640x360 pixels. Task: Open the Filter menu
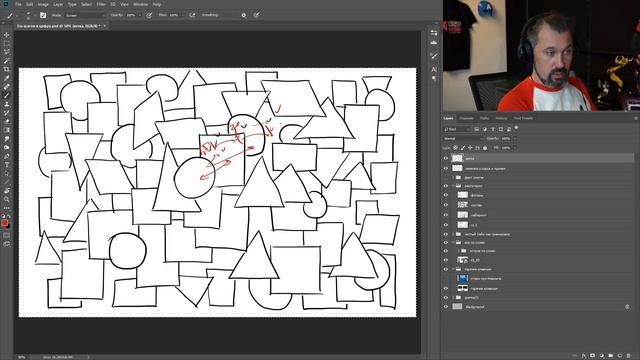pos(101,4)
